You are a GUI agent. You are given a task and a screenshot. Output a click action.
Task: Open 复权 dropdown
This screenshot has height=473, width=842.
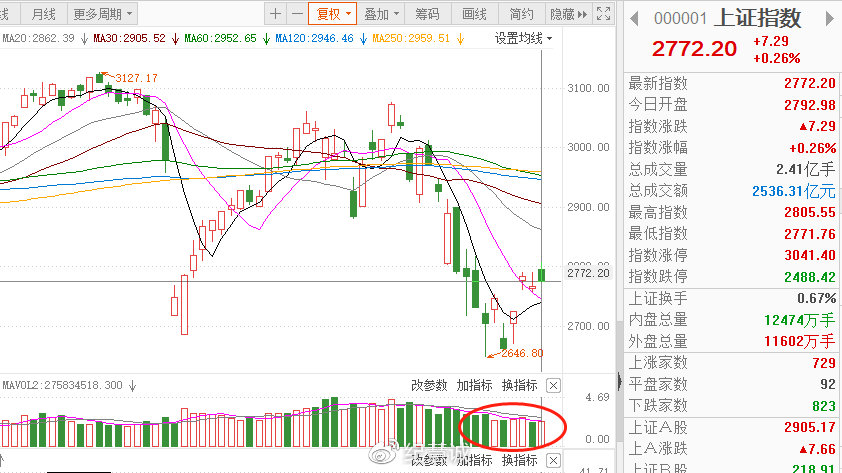[x=332, y=14]
